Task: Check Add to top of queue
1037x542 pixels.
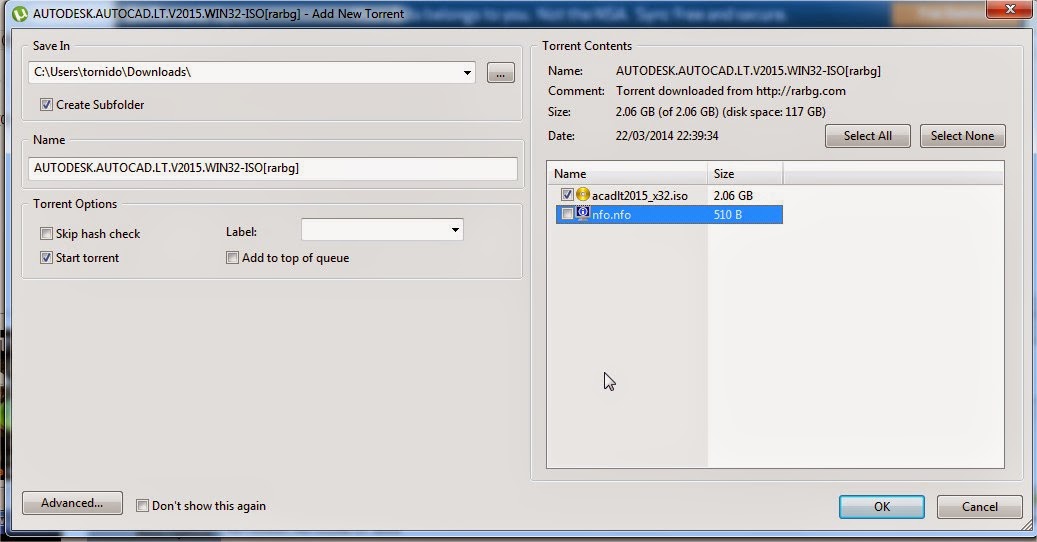Action: click(232, 258)
